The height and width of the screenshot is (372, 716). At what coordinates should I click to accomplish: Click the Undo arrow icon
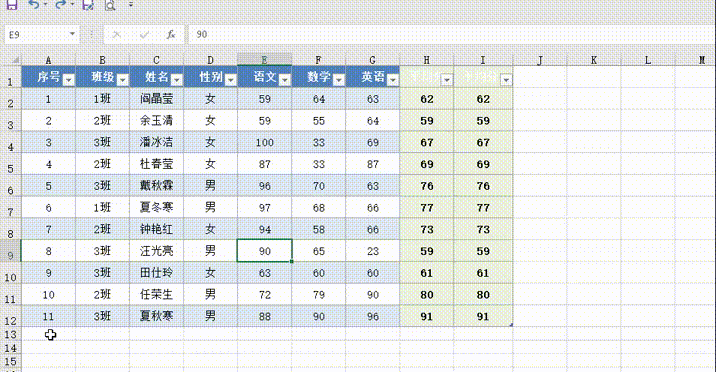click(34, 5)
